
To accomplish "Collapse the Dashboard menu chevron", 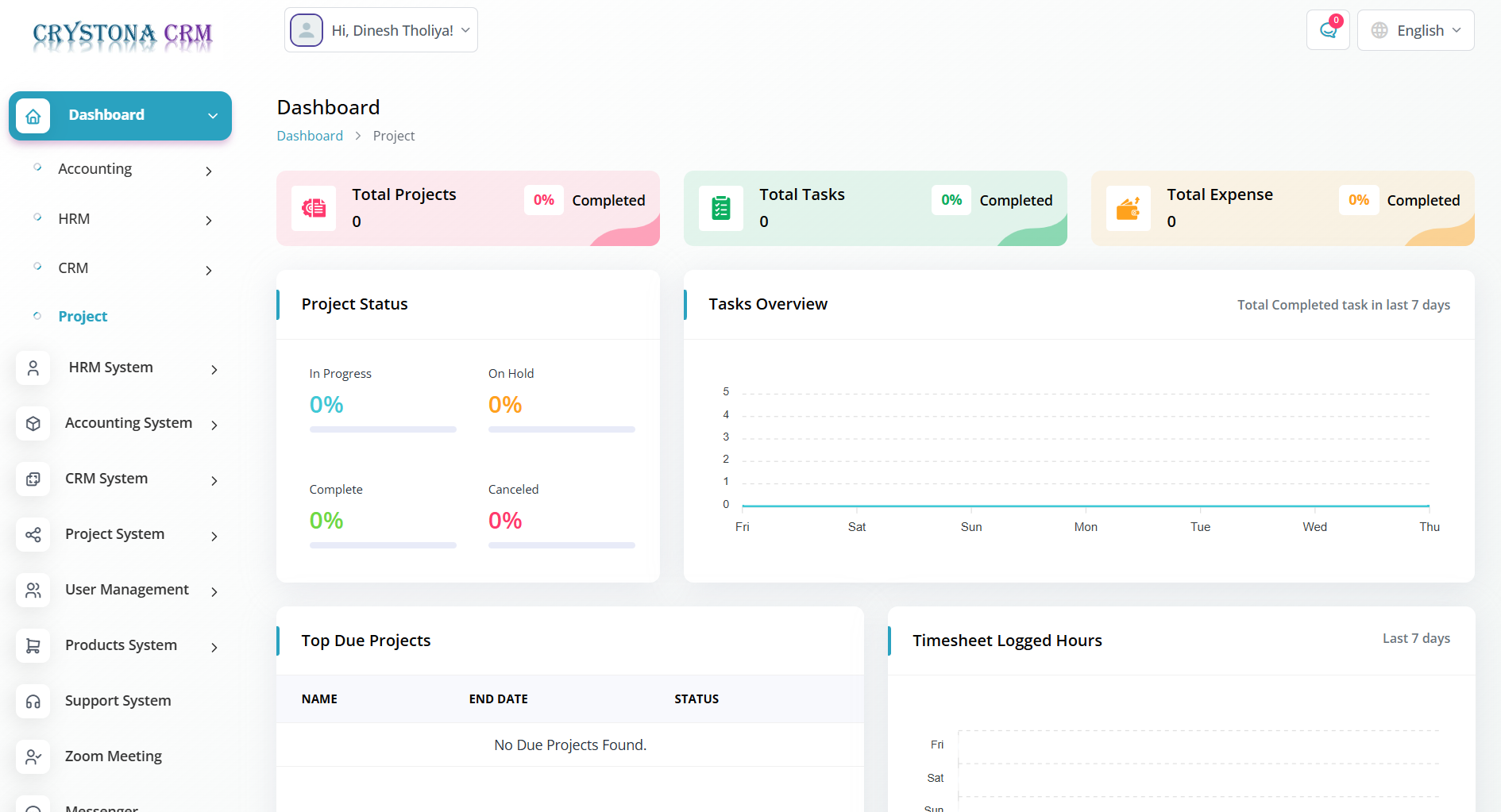I will [x=213, y=116].
